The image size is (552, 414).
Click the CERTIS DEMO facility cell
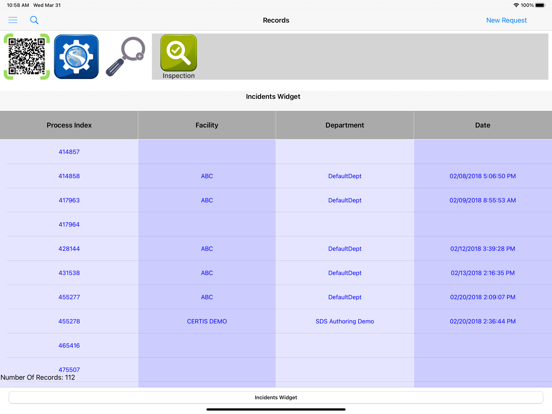(207, 321)
